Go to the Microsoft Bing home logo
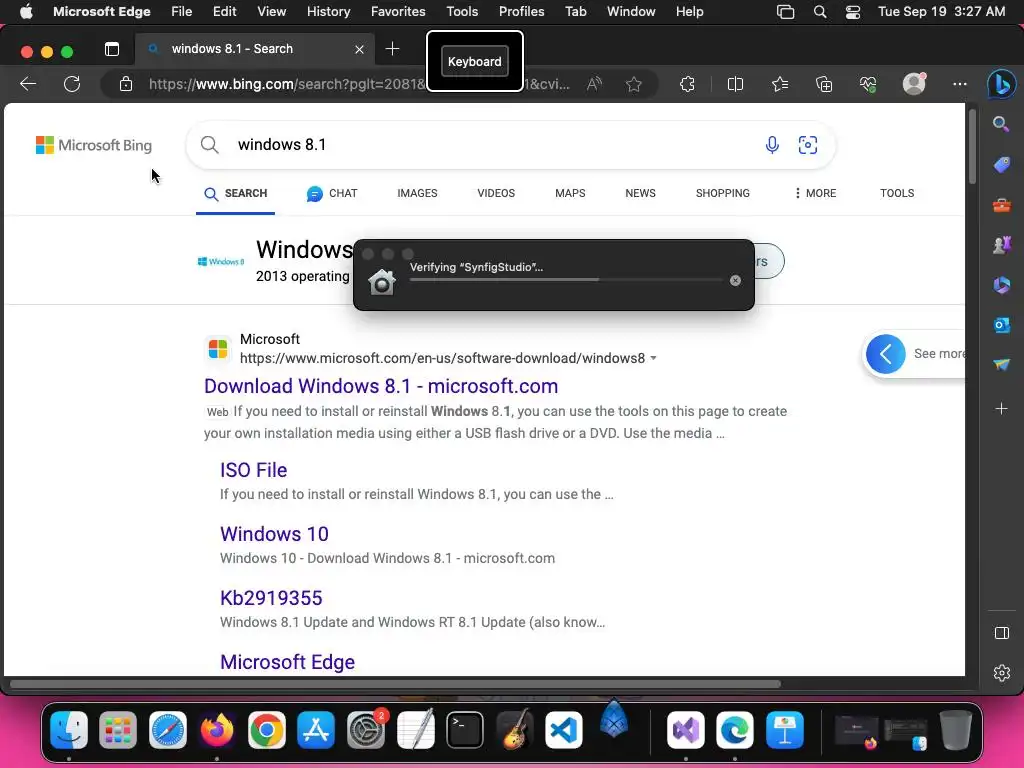The image size is (1024, 768). [93, 145]
